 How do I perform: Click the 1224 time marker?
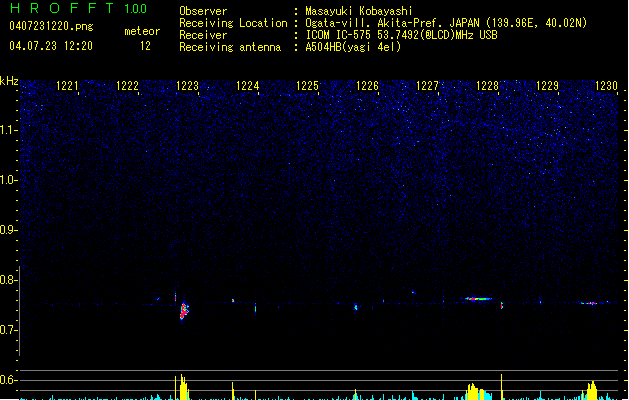pyautogui.click(x=248, y=86)
